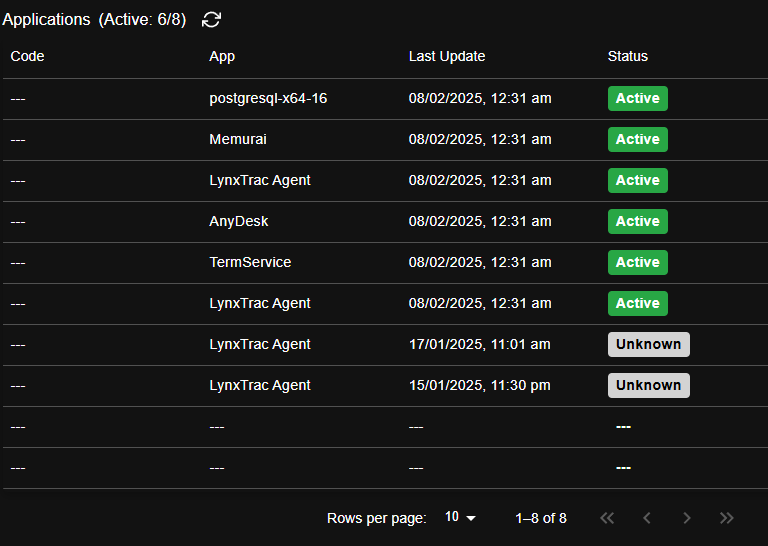Click the 17/01/2025, 11:01 am timestamp

[x=480, y=344]
